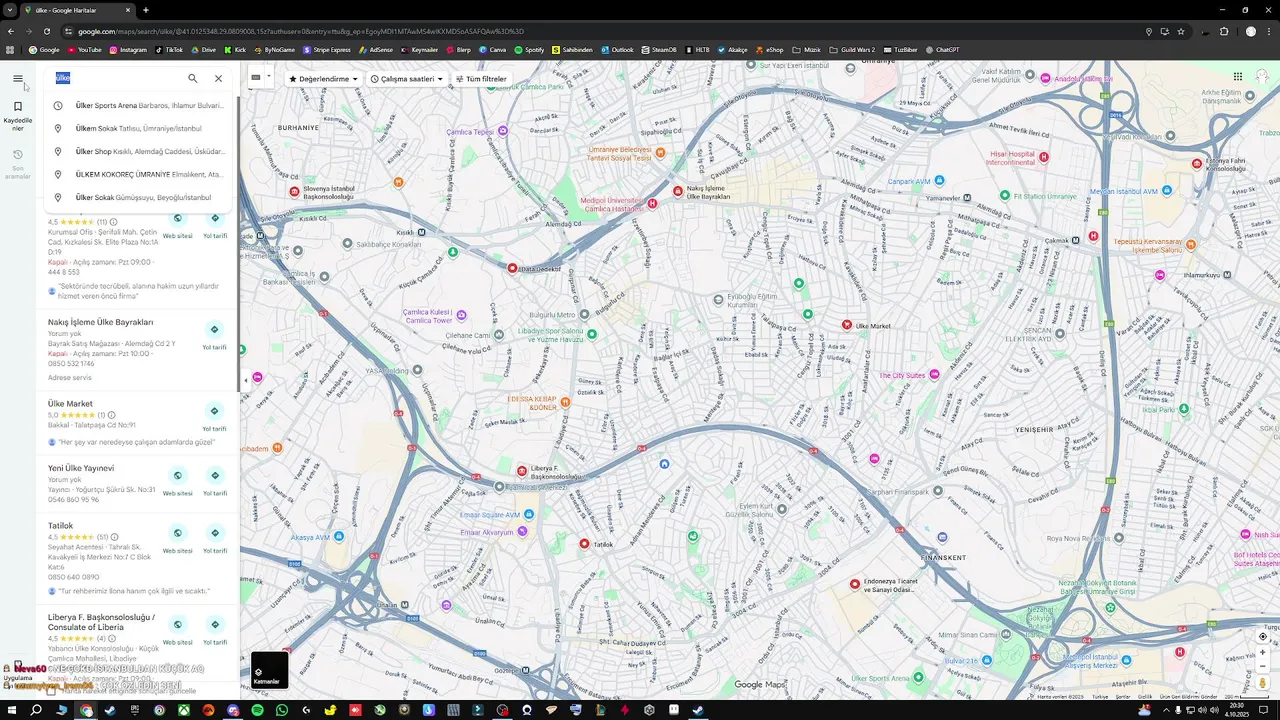Viewport: 1280px width, 720px height.
Task: Open the Google apps grid icon
Action: (x=1237, y=77)
